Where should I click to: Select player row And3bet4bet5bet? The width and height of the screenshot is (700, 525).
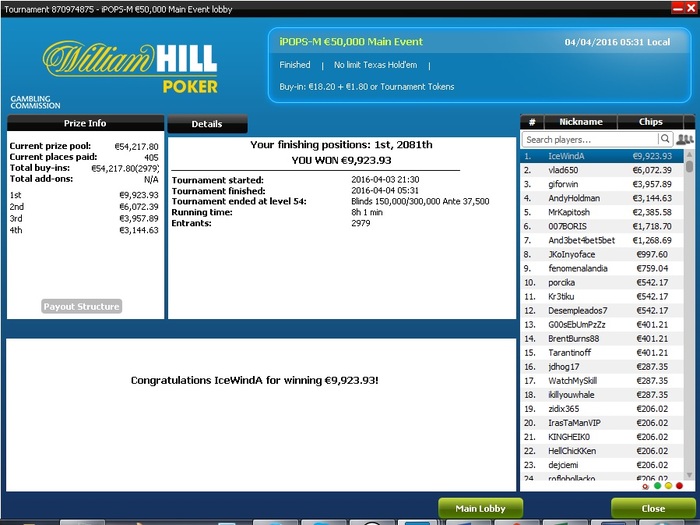click(x=602, y=240)
